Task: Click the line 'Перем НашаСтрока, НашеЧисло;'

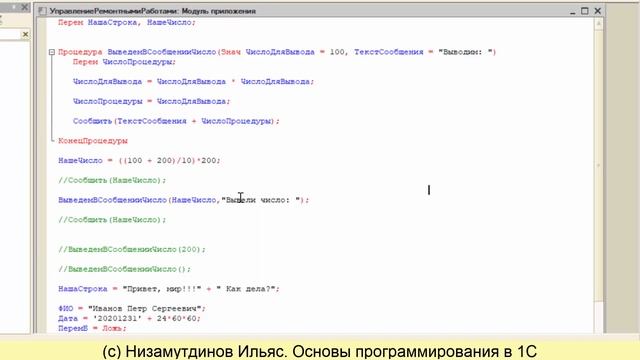Action: [127, 22]
